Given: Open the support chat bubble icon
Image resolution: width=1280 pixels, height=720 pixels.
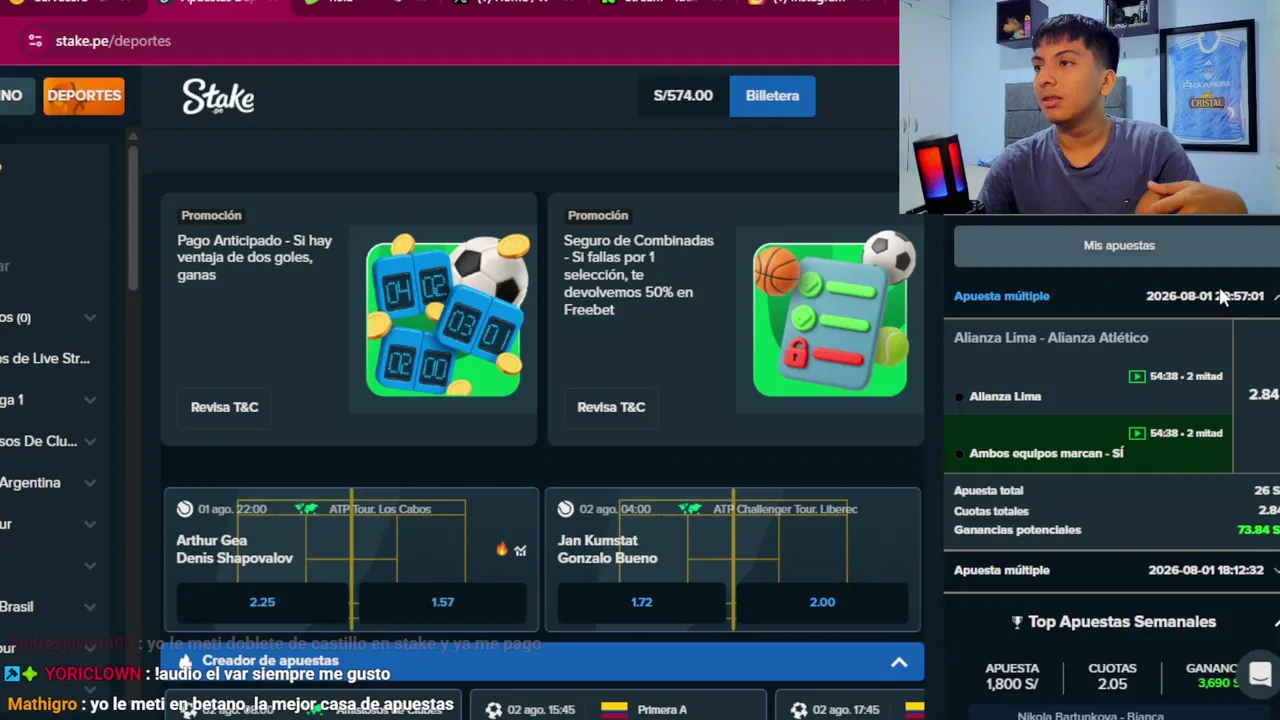Looking at the screenshot, I should (x=1260, y=673).
